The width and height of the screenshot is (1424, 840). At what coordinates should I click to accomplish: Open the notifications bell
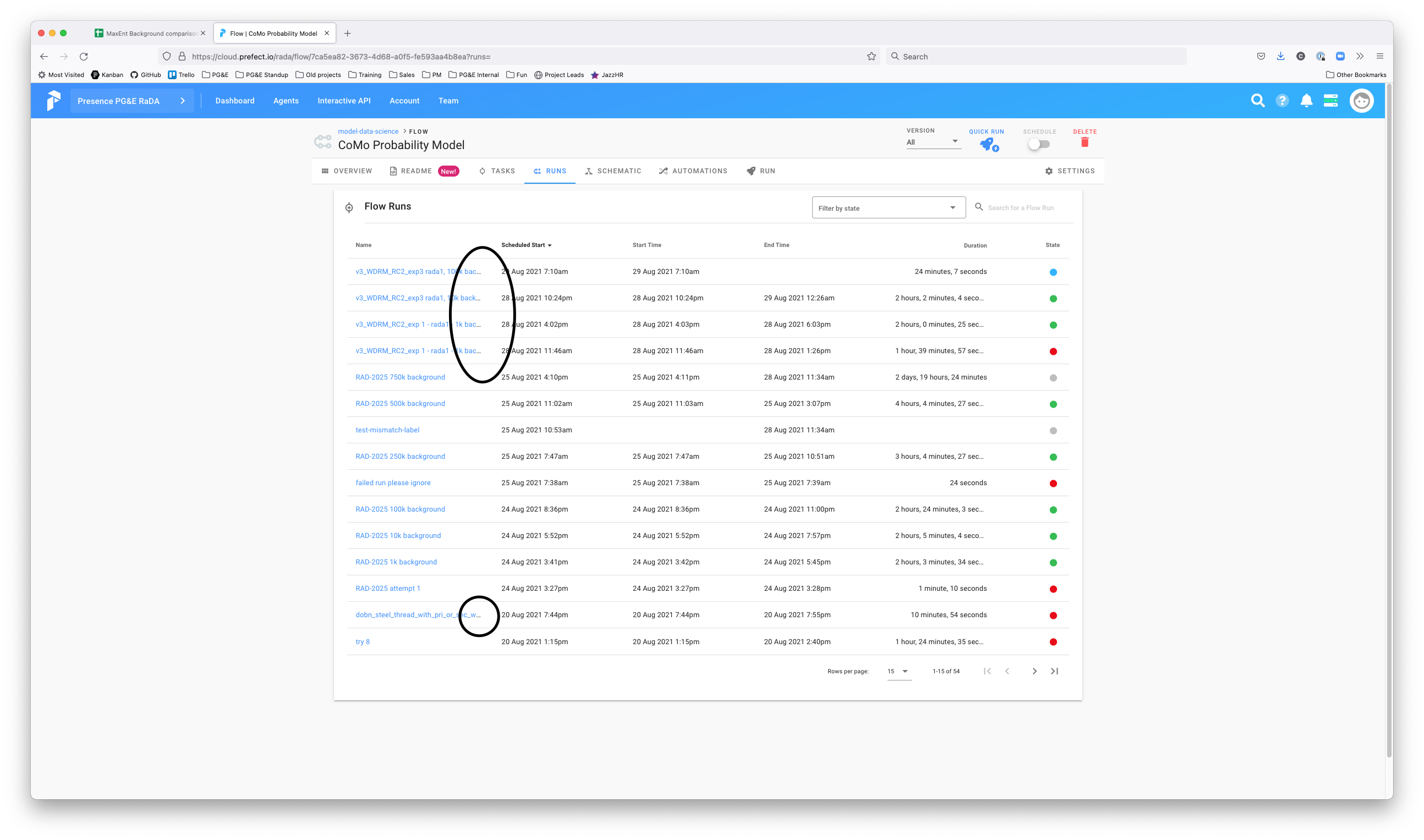(1306, 100)
